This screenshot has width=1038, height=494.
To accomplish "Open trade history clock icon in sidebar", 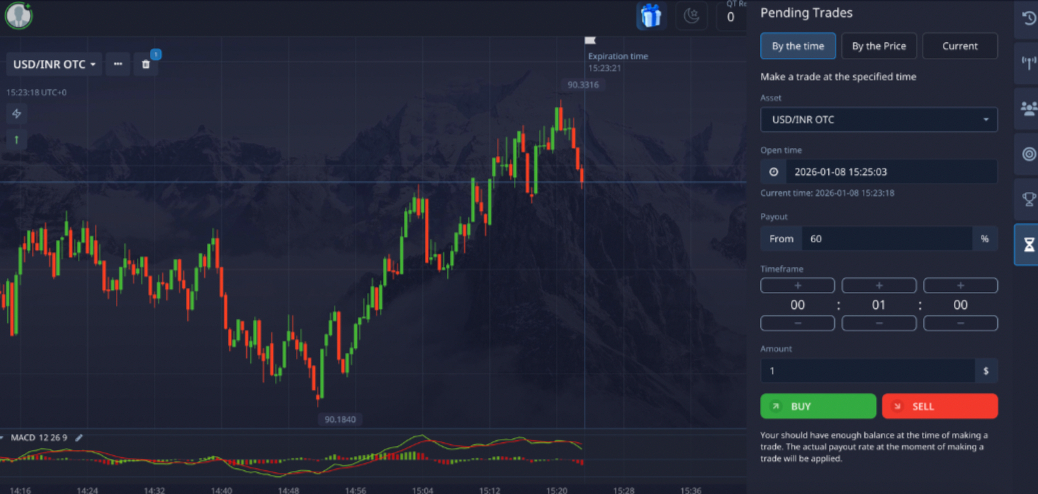I will [1028, 20].
